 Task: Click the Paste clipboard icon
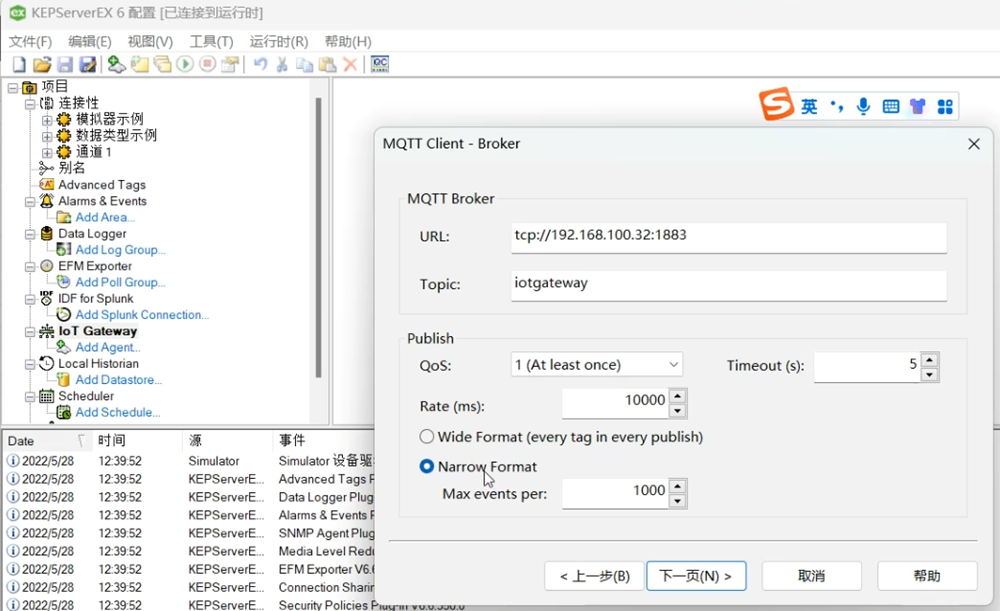coord(327,64)
